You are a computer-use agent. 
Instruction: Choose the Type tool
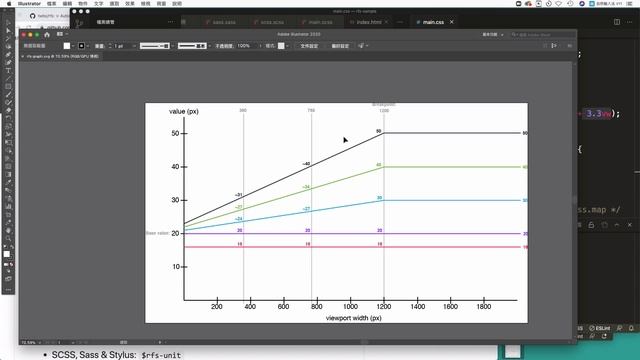[8, 71]
